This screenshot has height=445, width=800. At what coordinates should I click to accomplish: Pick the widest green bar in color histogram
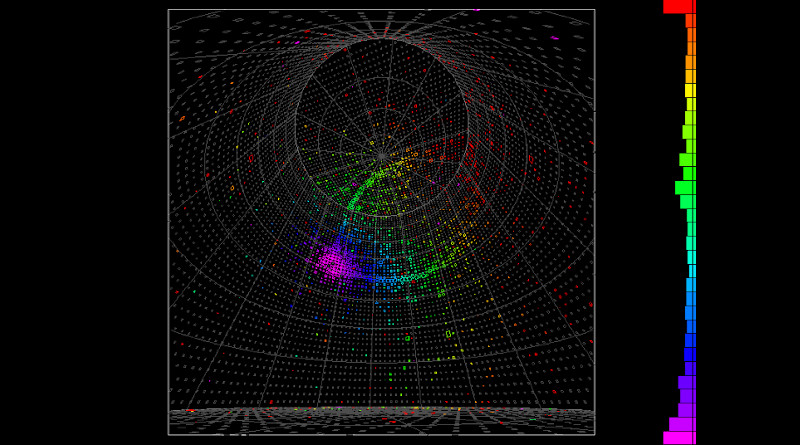tap(685, 188)
